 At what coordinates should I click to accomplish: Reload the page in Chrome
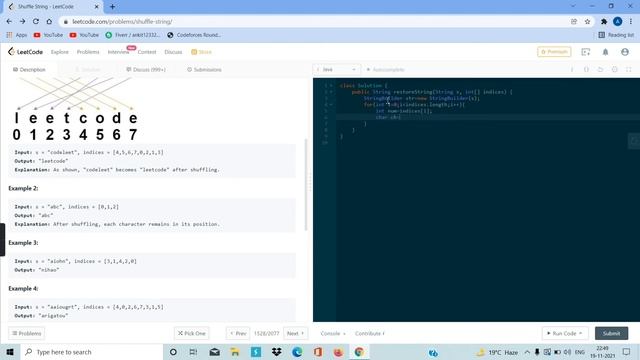pos(36,22)
